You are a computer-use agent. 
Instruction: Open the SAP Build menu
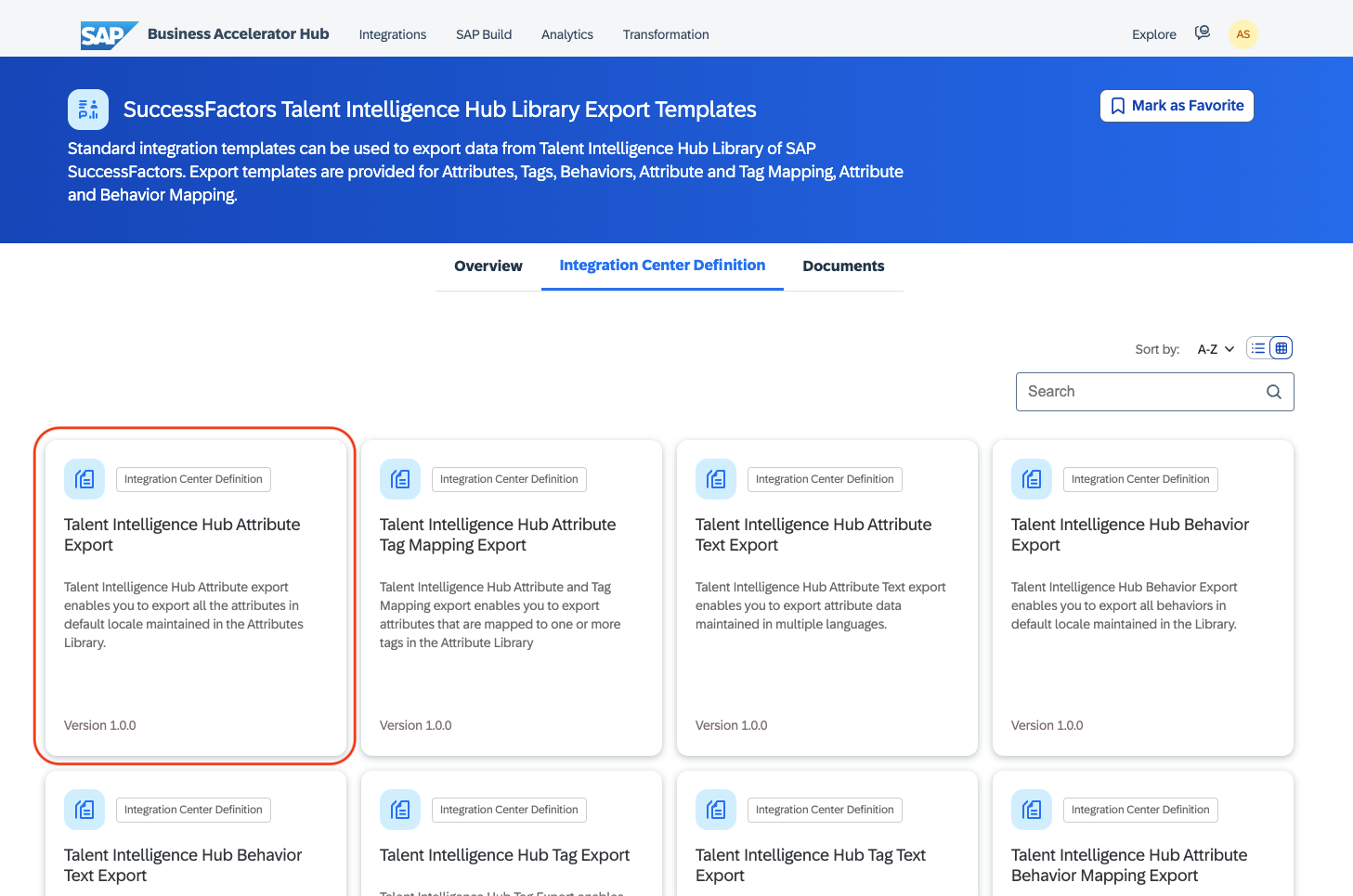click(x=484, y=34)
